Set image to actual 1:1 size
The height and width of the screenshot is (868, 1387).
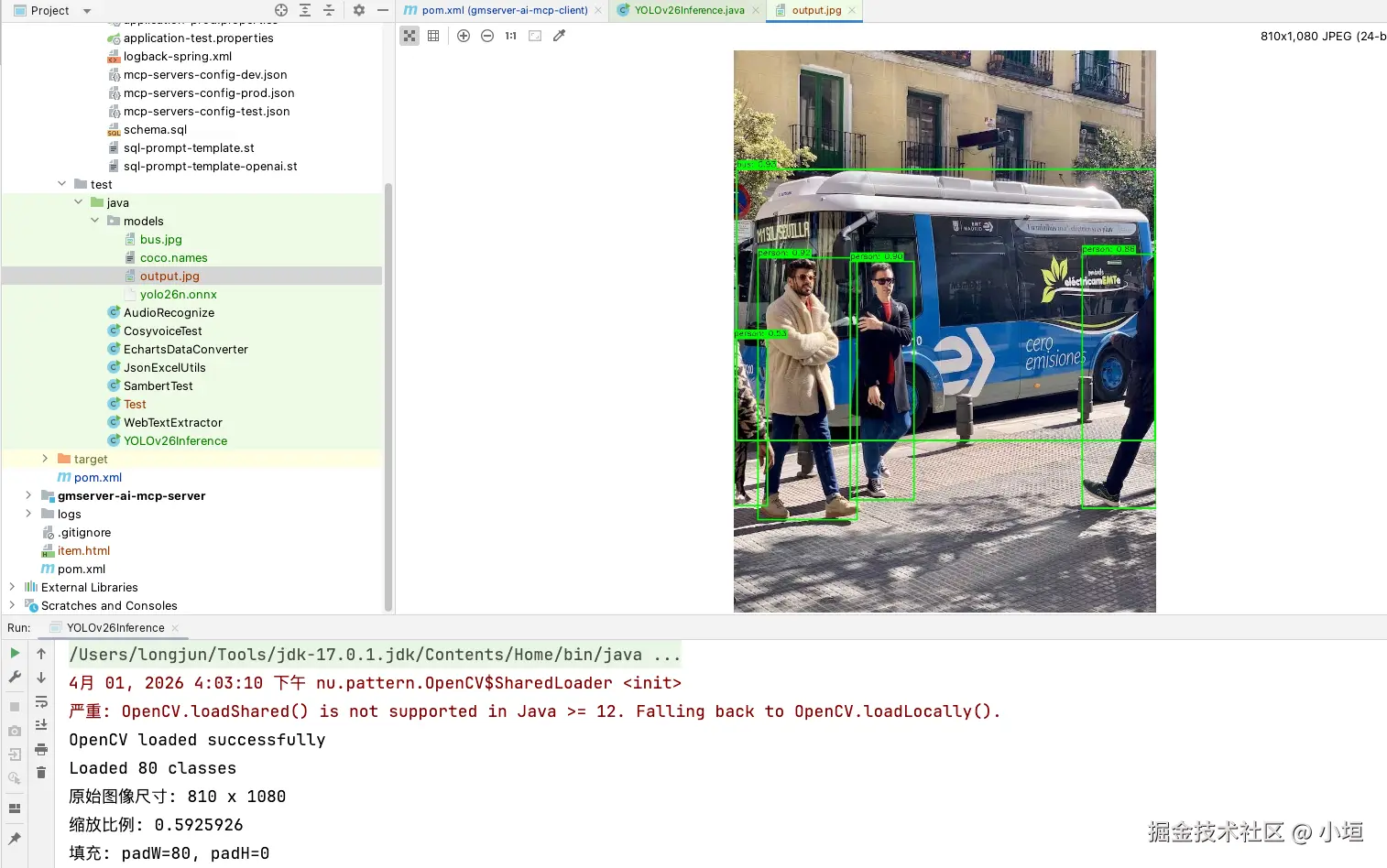511,36
